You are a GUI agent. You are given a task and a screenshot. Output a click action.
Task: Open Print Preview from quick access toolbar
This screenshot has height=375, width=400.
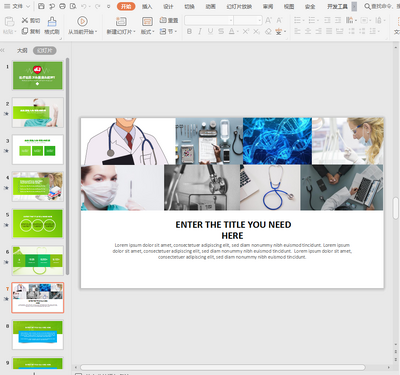coord(73,6)
